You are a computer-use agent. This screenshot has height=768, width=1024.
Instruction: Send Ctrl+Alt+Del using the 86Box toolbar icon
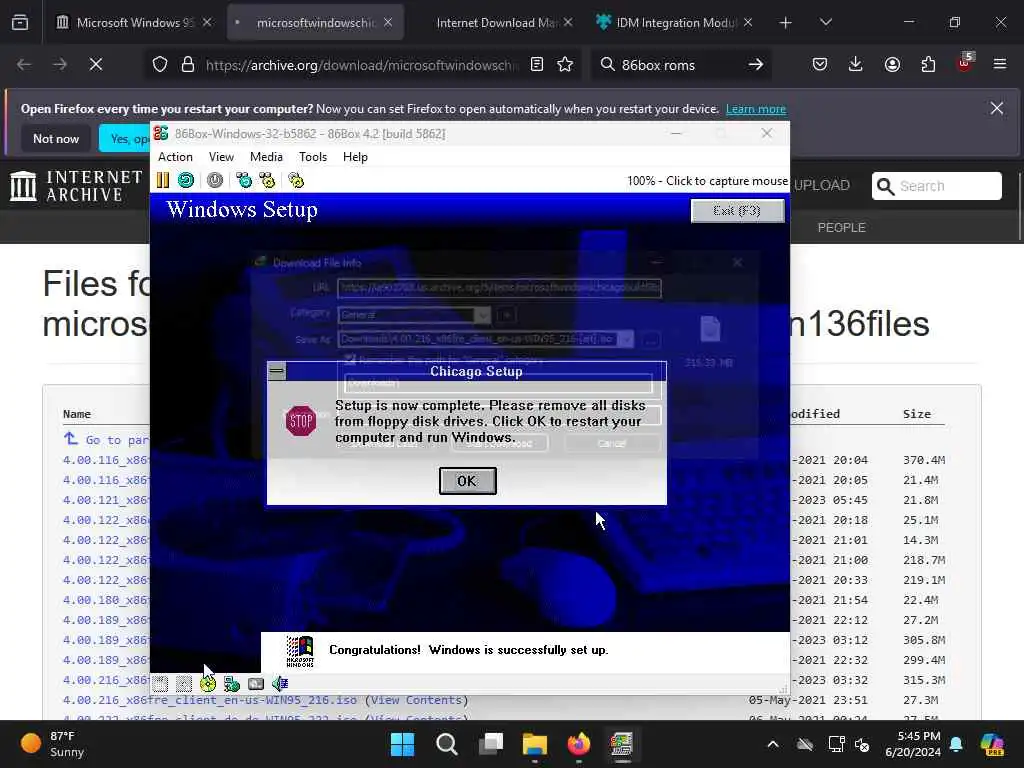[x=244, y=180]
